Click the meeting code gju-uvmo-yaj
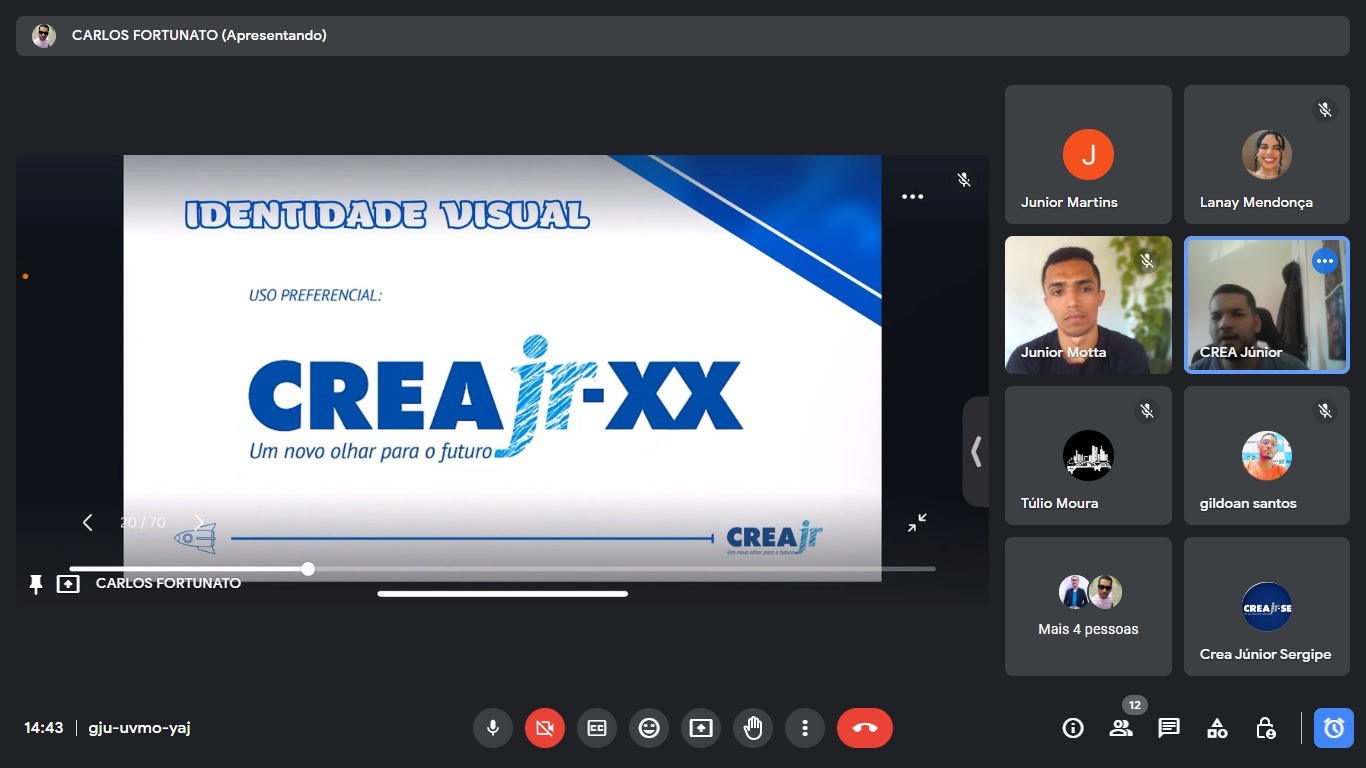Viewport: 1366px width, 768px height. 139,728
